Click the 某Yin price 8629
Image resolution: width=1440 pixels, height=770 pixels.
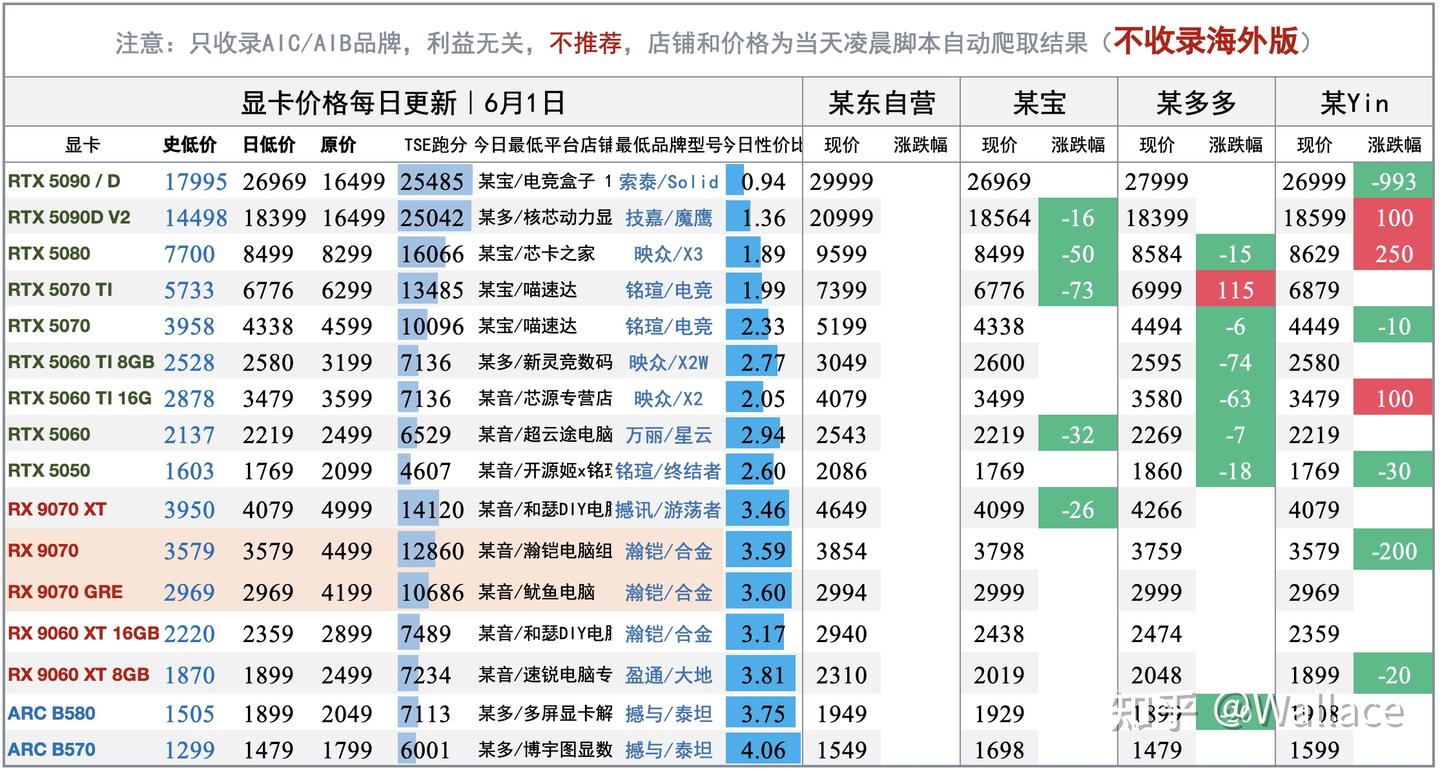[x=1314, y=254]
